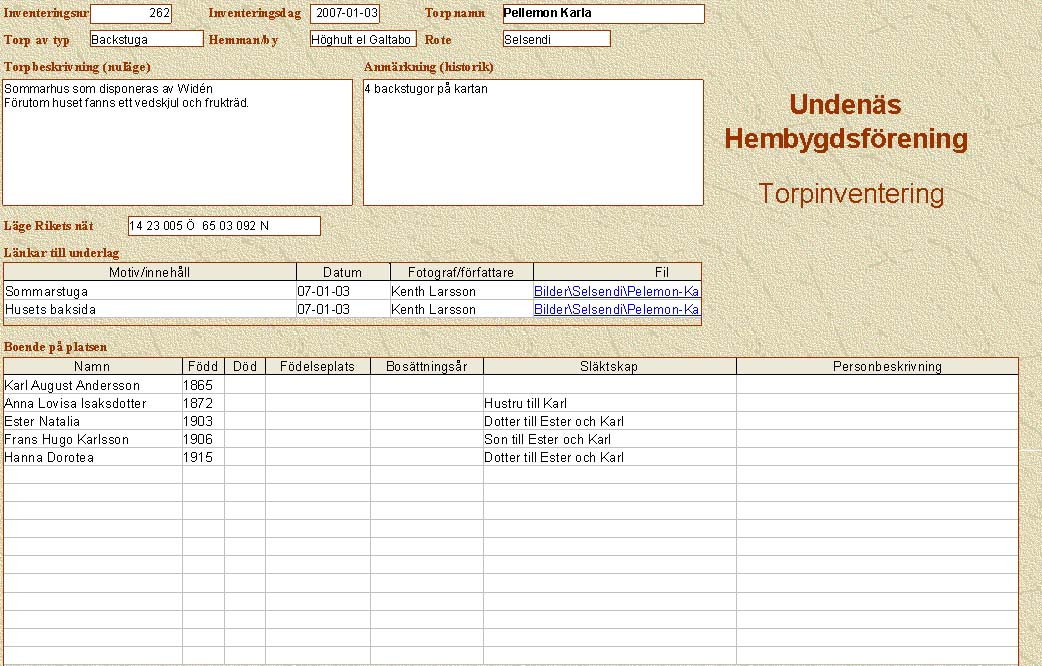Select the Inventeringsdag date field
Image resolution: width=1042 pixels, height=666 pixels.
click(x=344, y=14)
